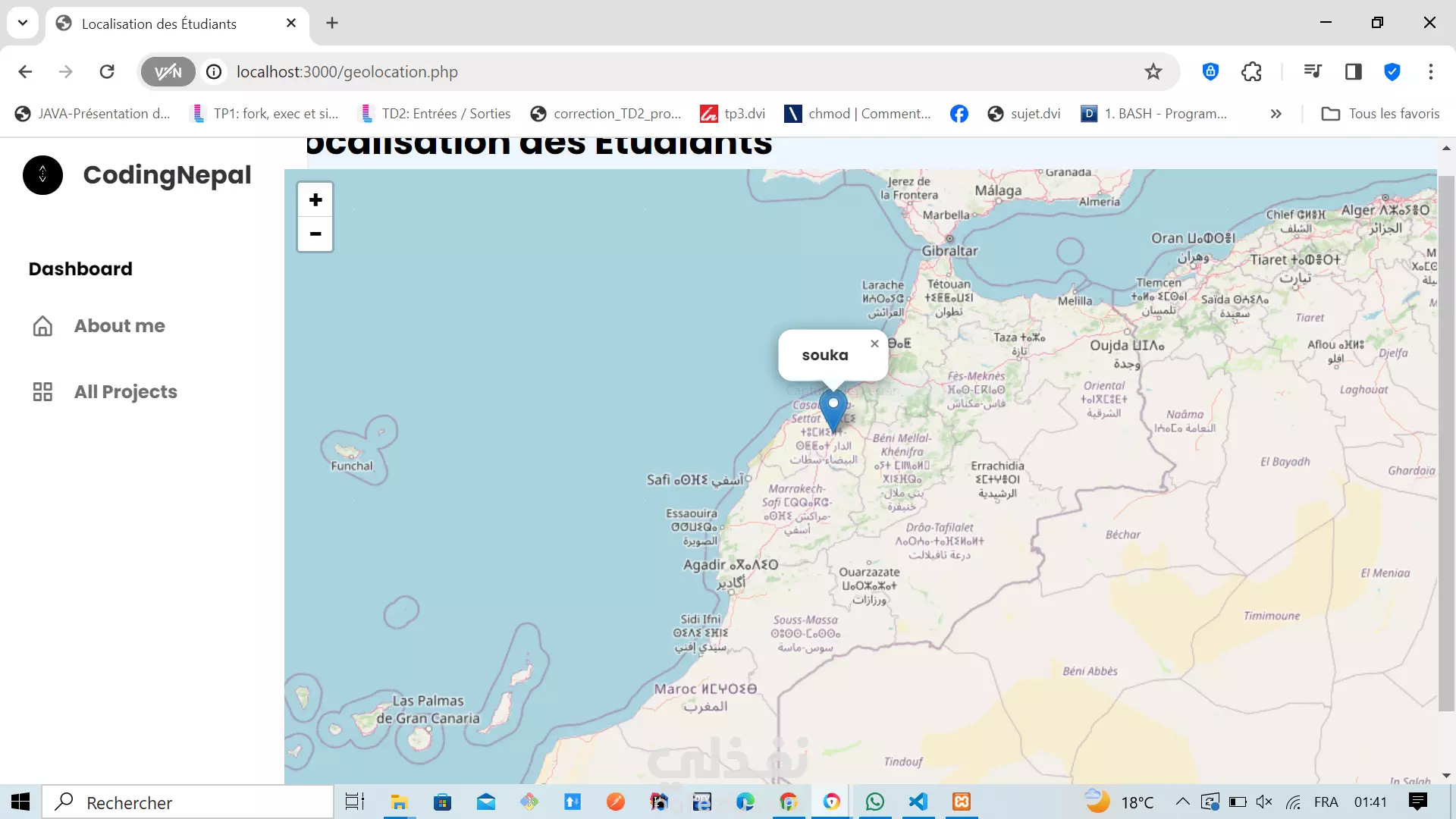Click the 01:41 taskbar clock
The width and height of the screenshot is (1456, 819).
coord(1371,802)
